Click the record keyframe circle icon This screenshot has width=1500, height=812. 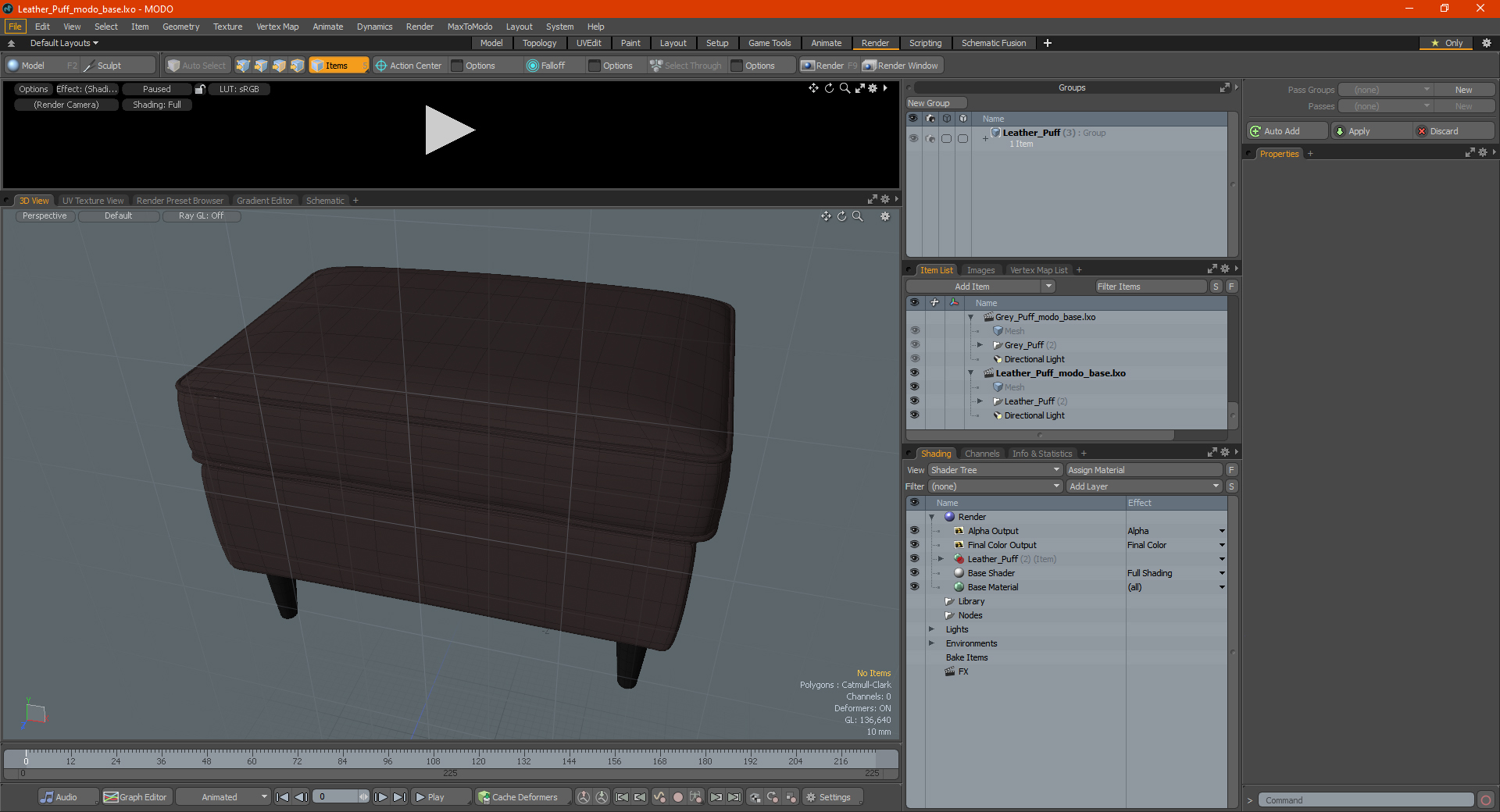tap(678, 797)
